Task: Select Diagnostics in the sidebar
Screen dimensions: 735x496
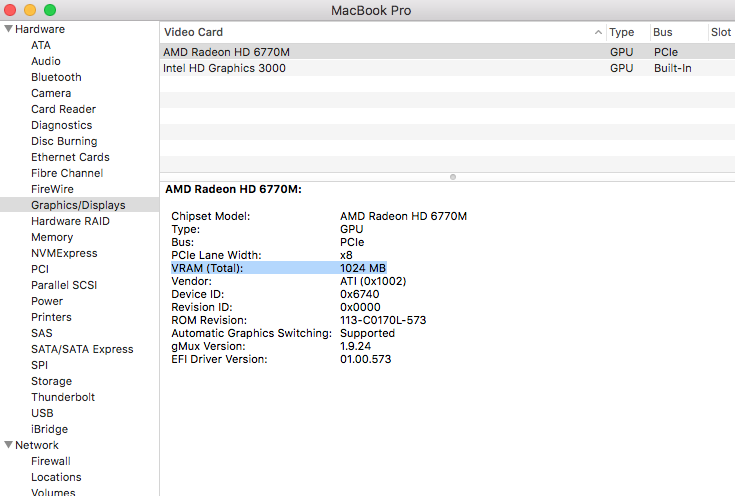Action: click(x=61, y=125)
